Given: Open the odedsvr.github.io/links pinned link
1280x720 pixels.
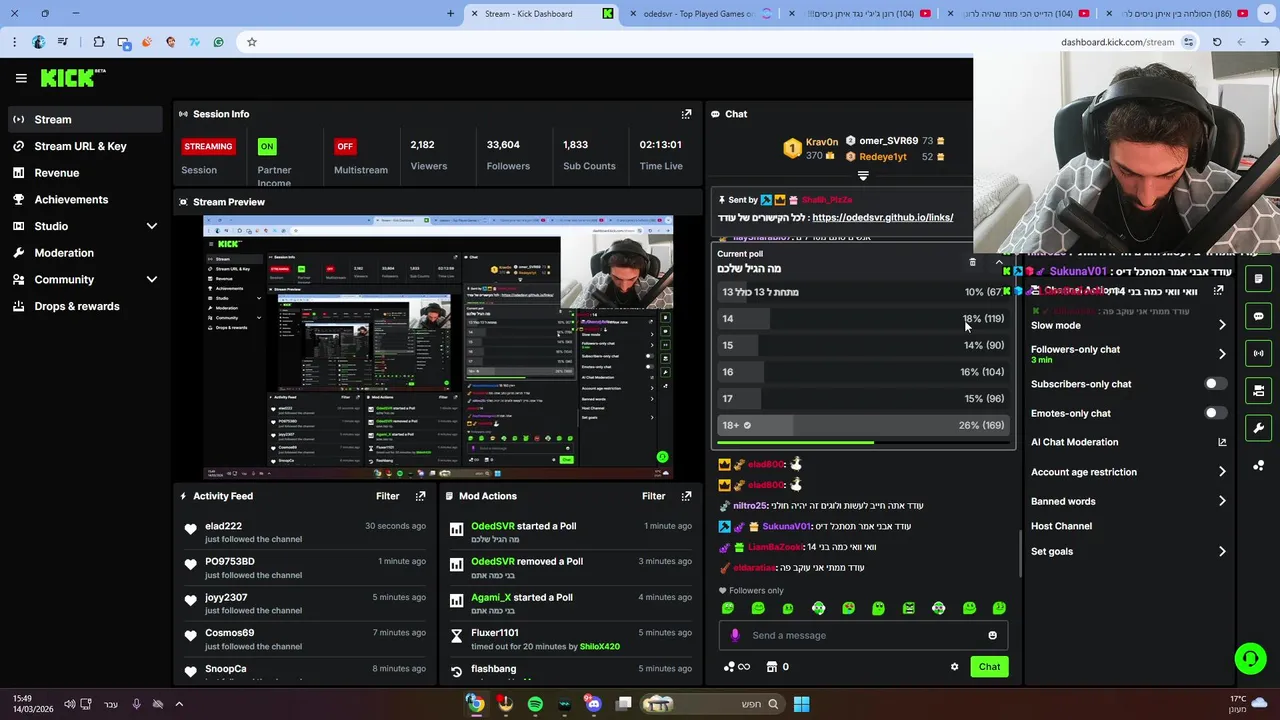Looking at the screenshot, I should [x=882, y=217].
